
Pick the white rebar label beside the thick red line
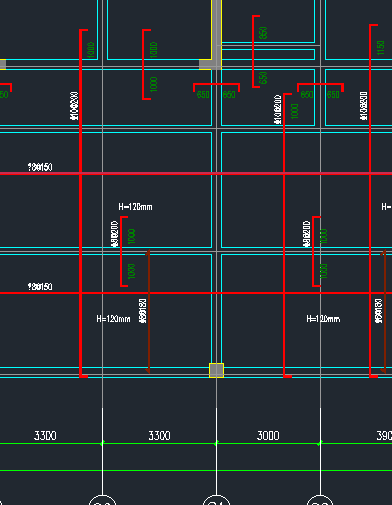(x=74, y=106)
